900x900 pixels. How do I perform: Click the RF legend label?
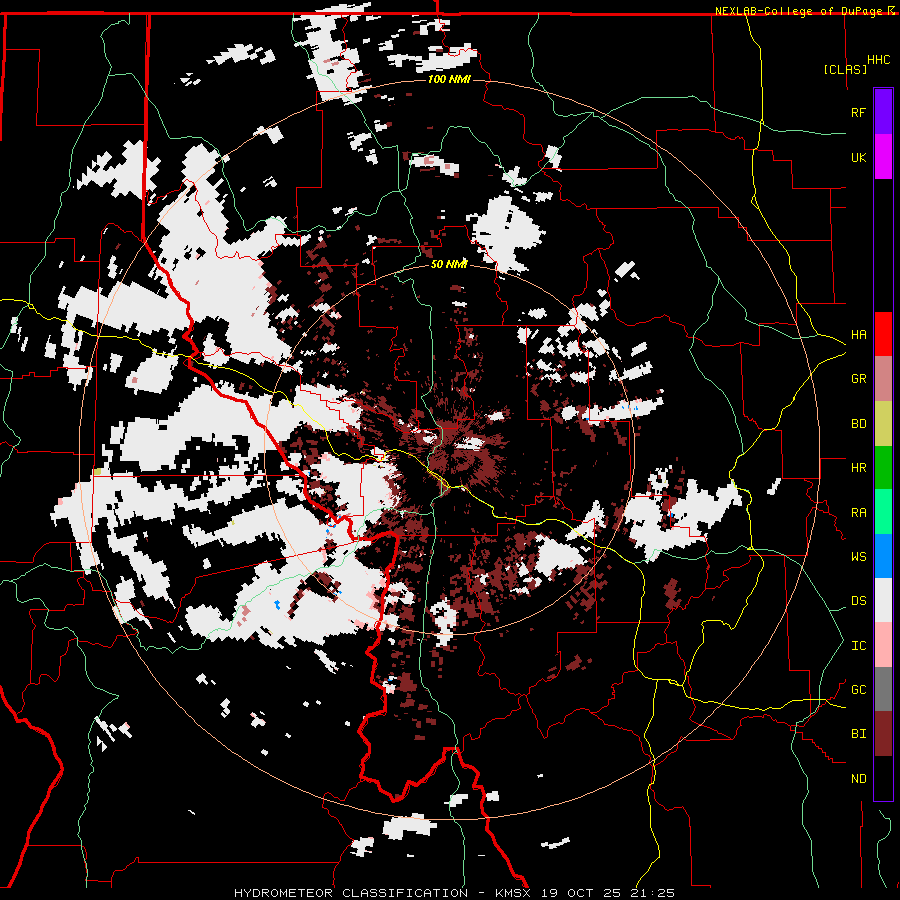click(x=858, y=112)
